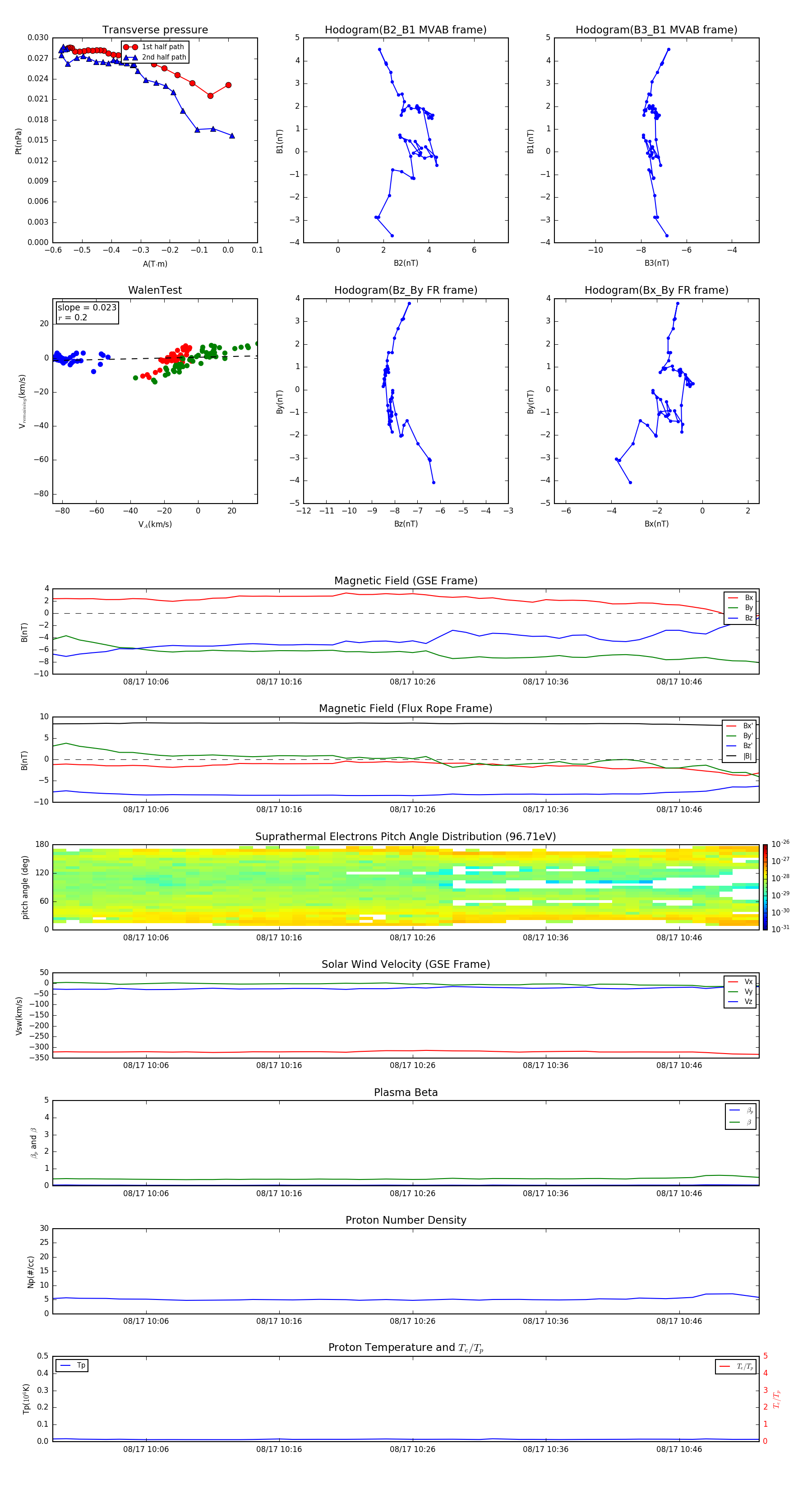Click β entry in Plasma Beta legend
The width and height of the screenshot is (812, 1489).
pyautogui.click(x=741, y=1122)
